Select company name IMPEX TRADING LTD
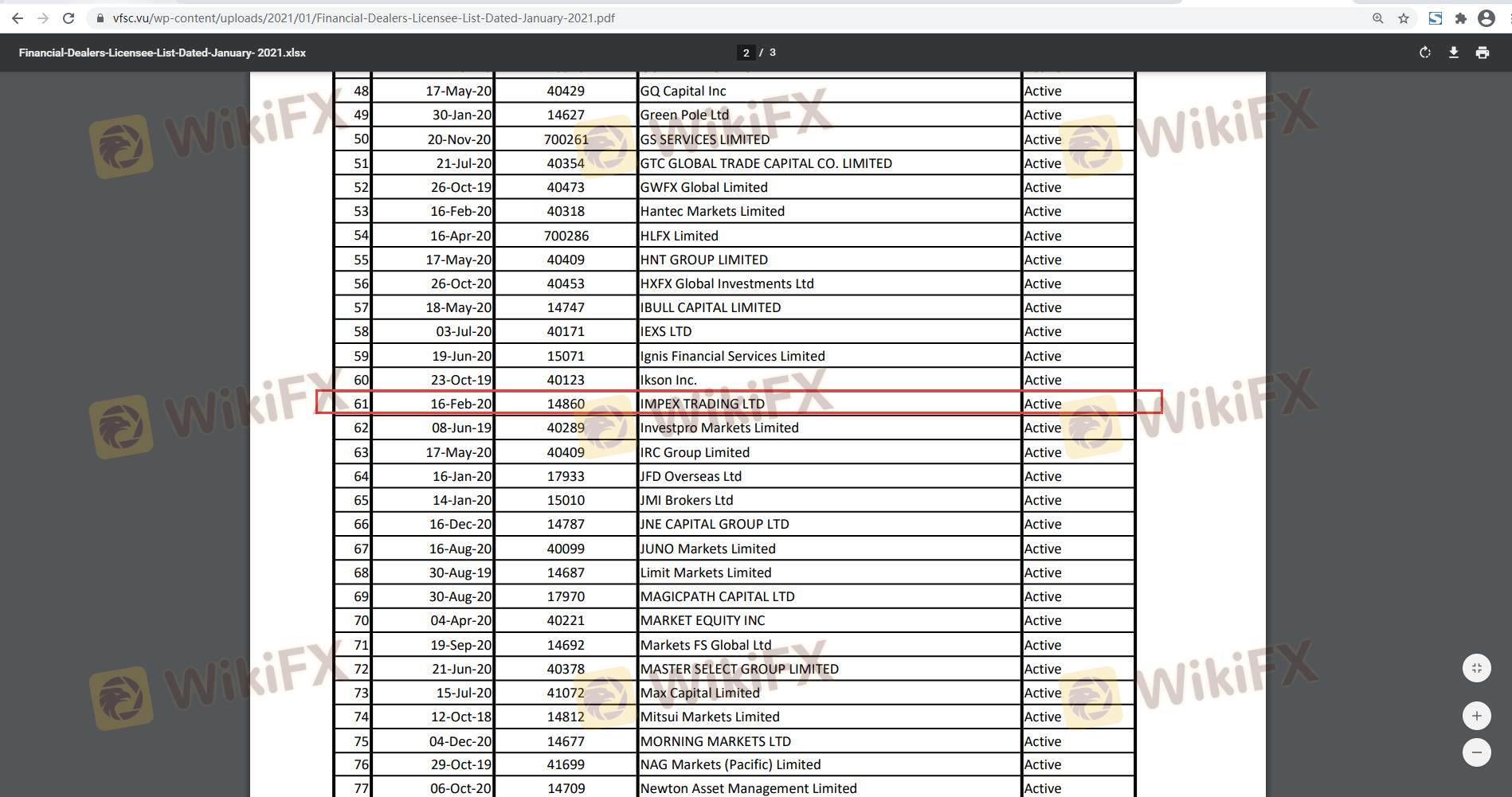1512x797 pixels. point(703,404)
